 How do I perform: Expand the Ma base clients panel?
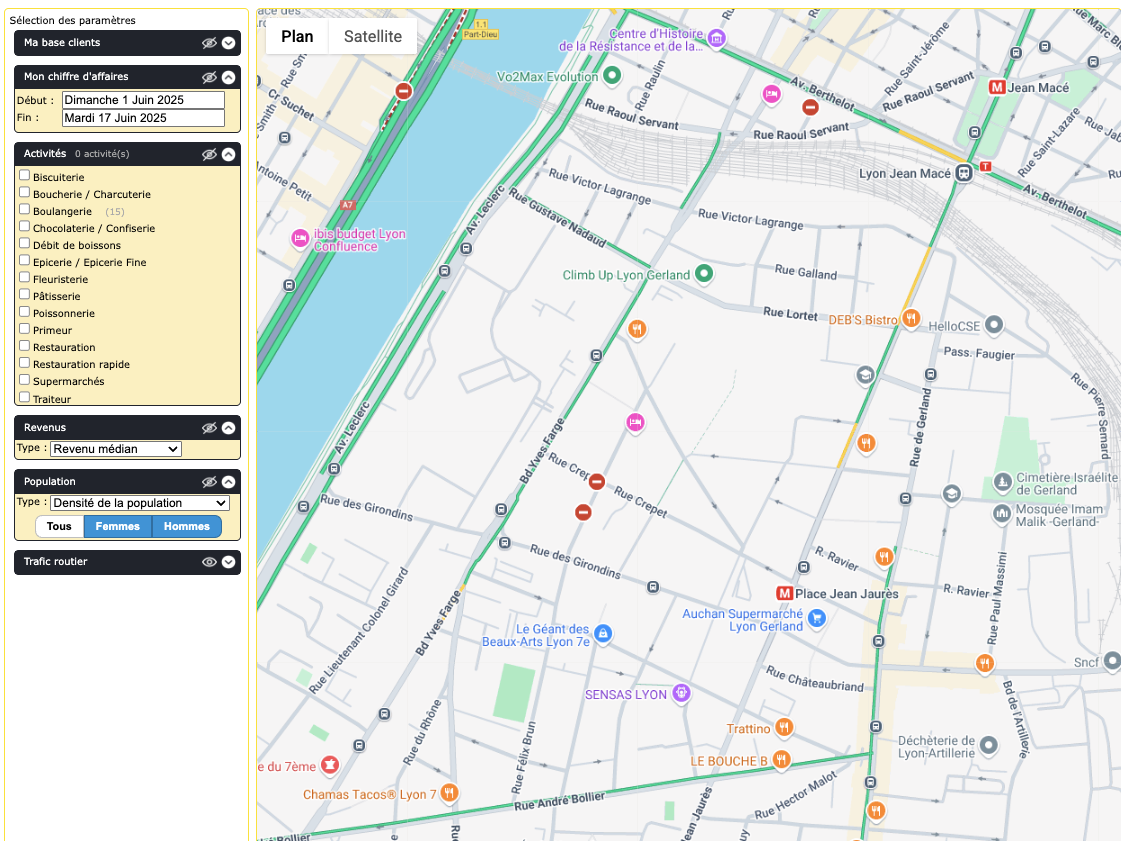click(x=228, y=43)
